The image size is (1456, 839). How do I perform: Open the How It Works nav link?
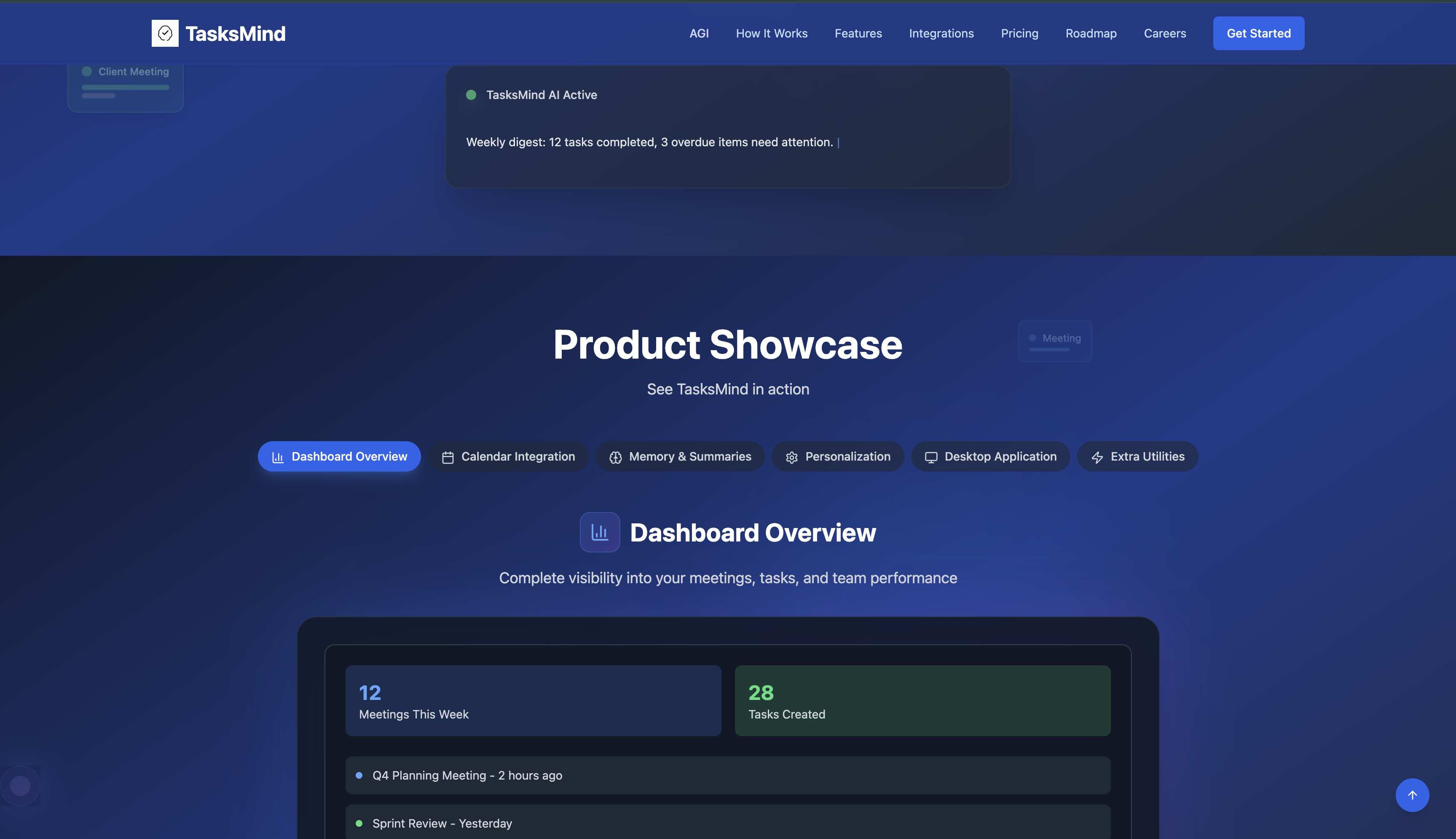tap(772, 33)
